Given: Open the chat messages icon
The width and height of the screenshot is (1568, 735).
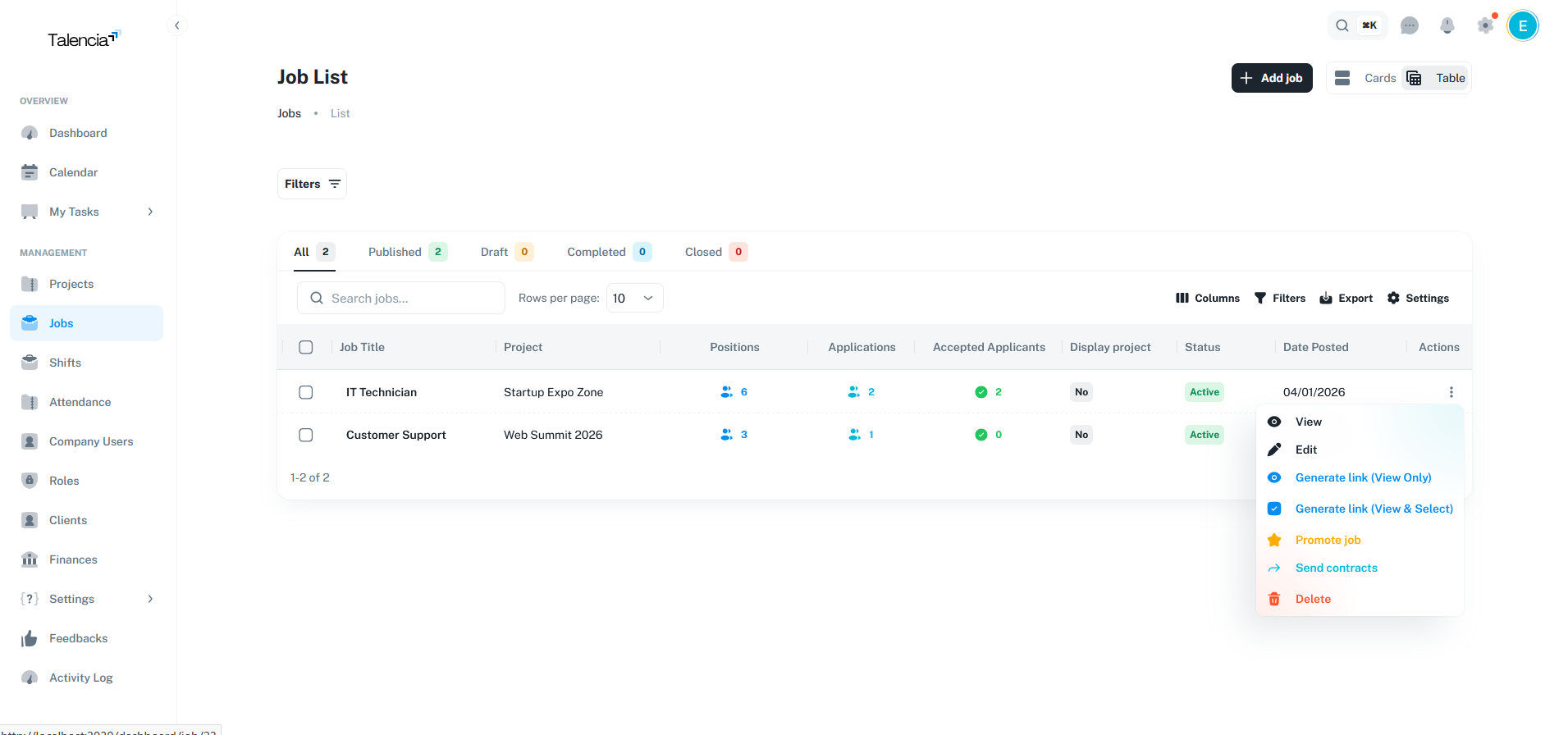Looking at the screenshot, I should coord(1410,25).
